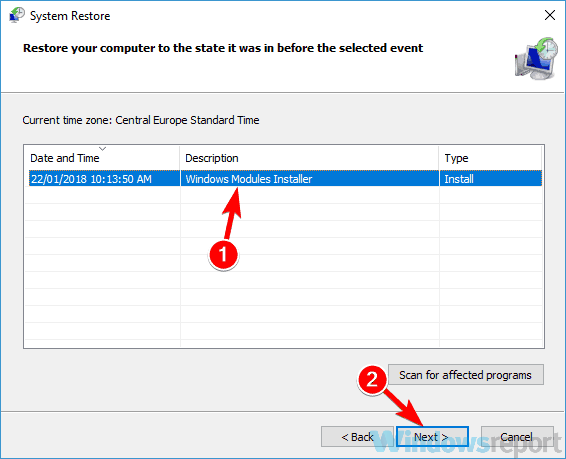Click the System Restore window title text
This screenshot has width=566, height=459.
pos(70,16)
